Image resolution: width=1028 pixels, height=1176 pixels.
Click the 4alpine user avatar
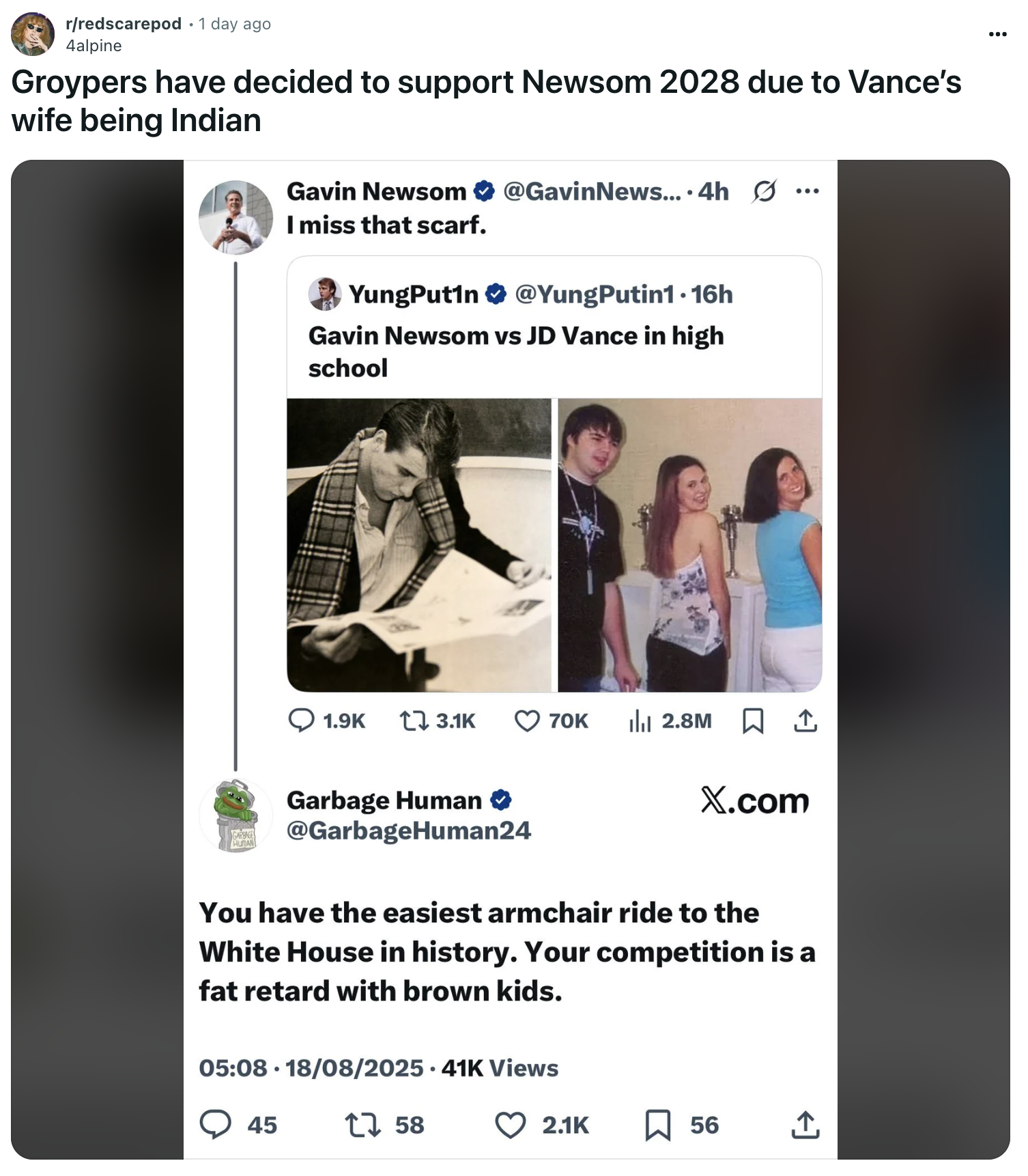click(33, 34)
